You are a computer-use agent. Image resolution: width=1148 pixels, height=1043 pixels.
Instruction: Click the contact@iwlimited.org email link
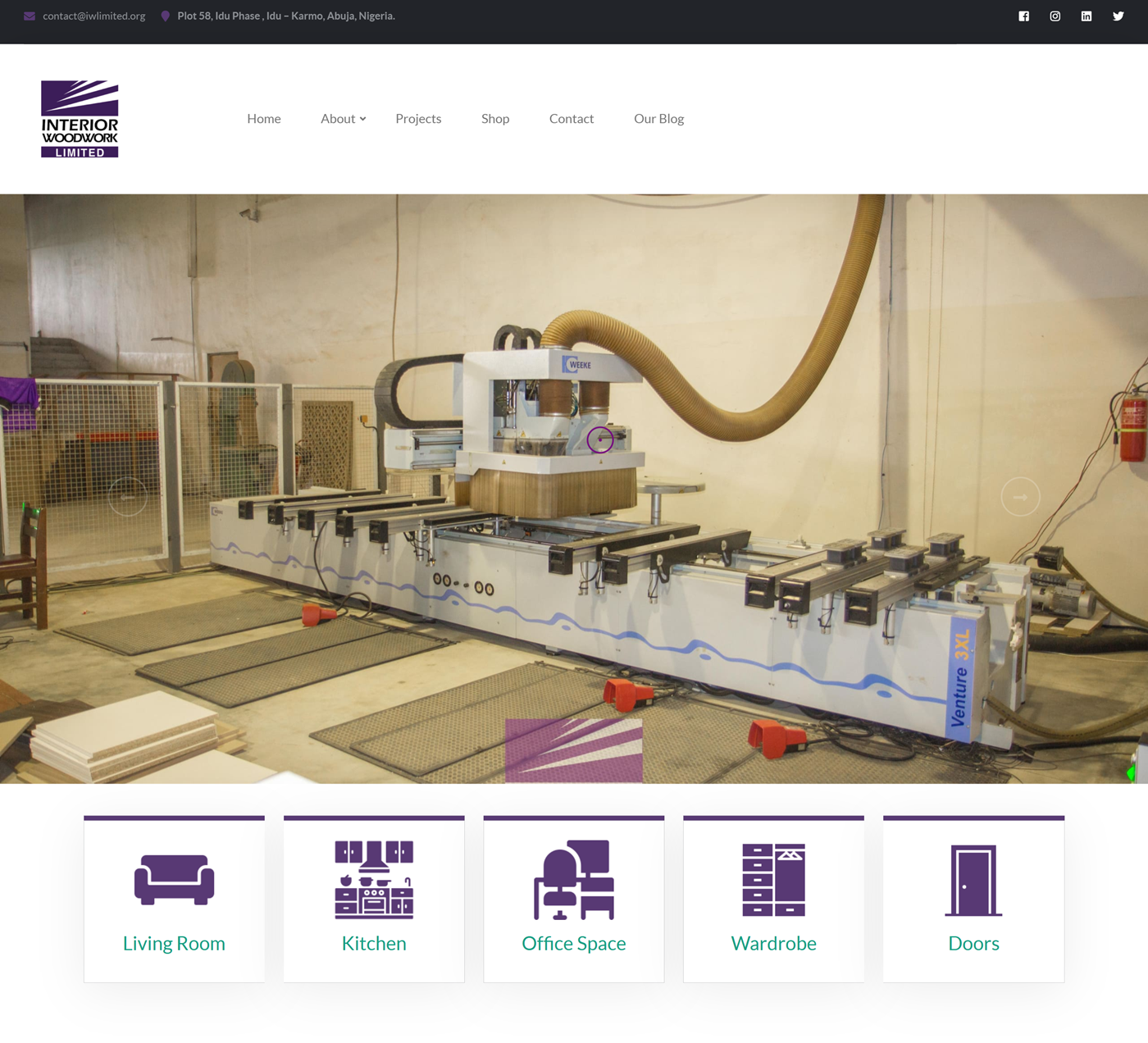[93, 16]
